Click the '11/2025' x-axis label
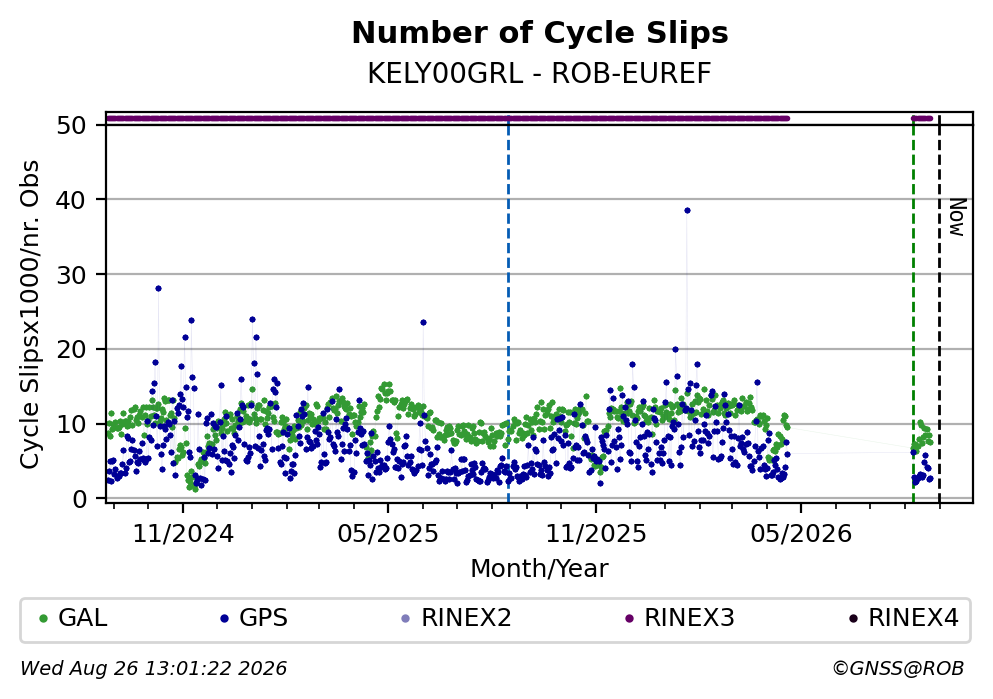The height and width of the screenshot is (699, 993). 596,534
